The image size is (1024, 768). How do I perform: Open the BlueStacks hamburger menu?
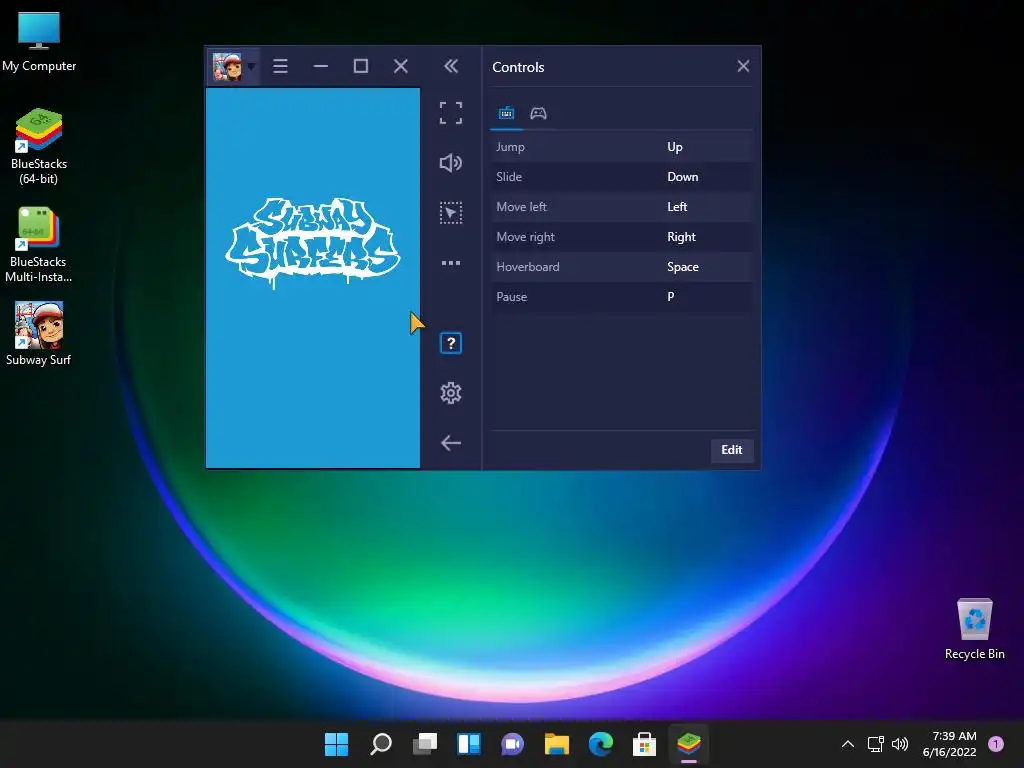280,67
